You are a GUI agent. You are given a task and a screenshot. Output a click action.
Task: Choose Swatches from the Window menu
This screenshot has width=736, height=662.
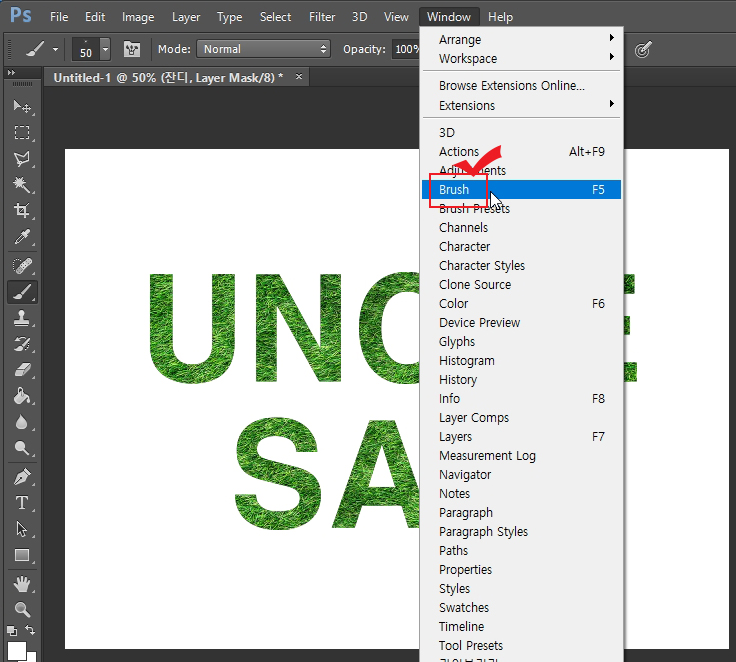click(522, 608)
